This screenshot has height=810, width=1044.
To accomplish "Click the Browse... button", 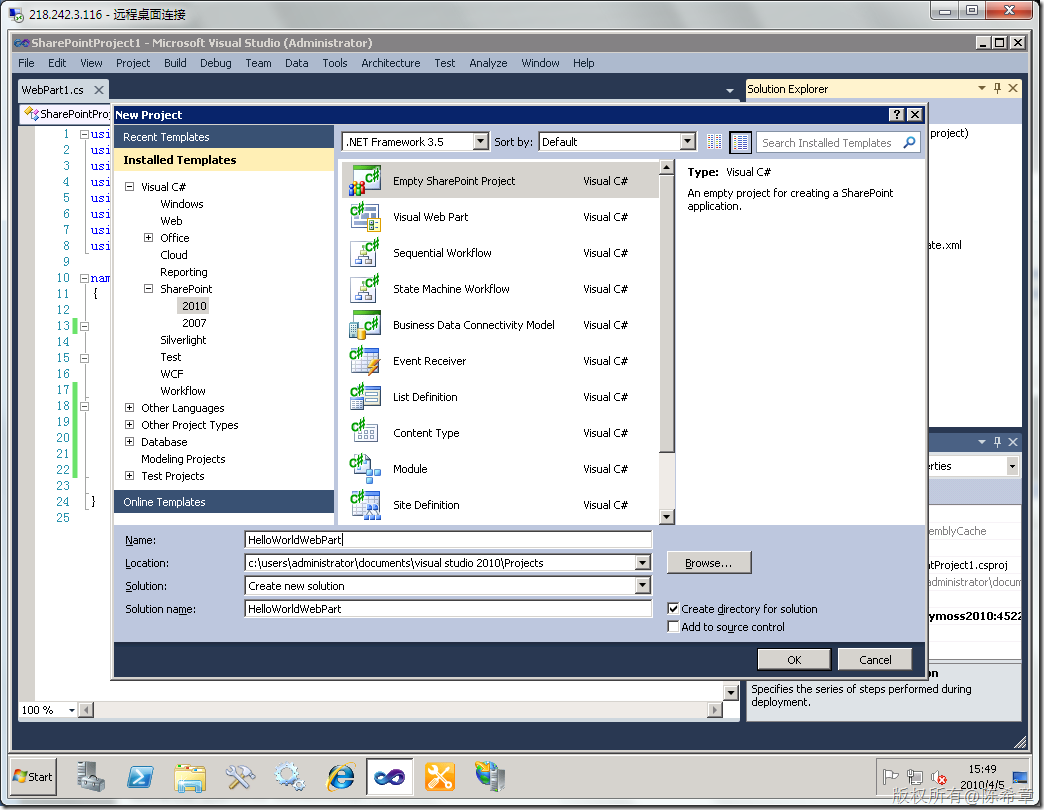I will pos(708,563).
